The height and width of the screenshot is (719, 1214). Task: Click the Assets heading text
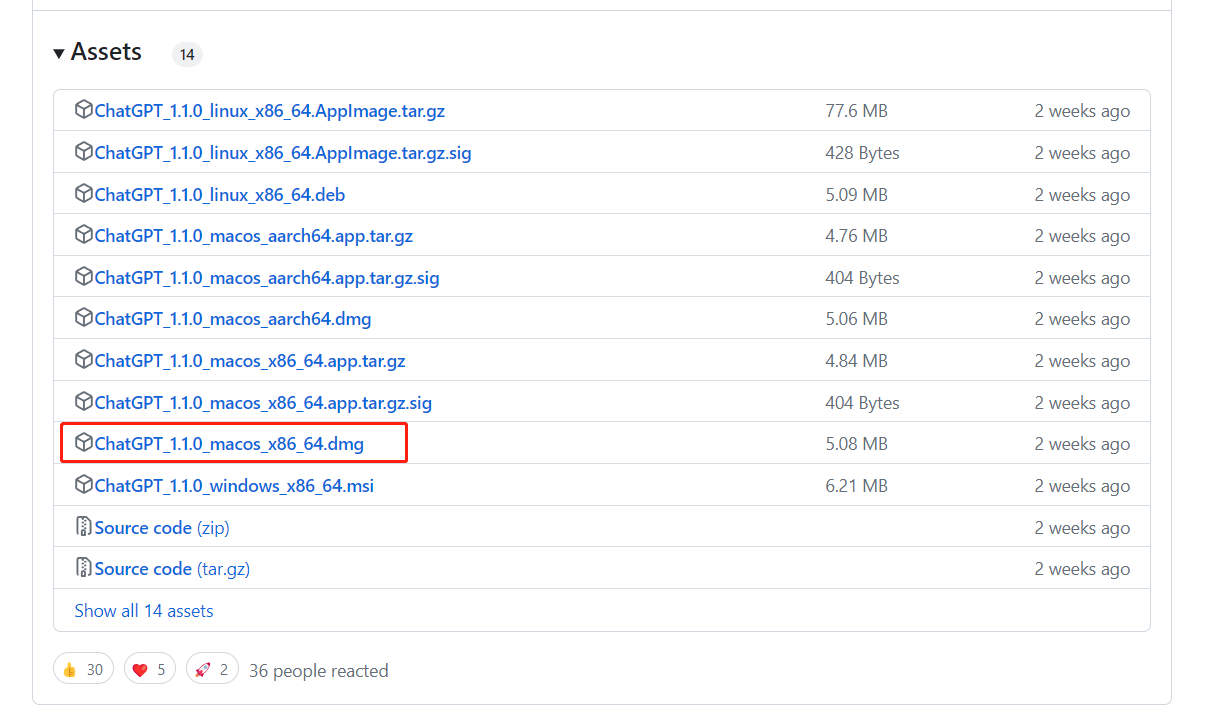(x=106, y=52)
